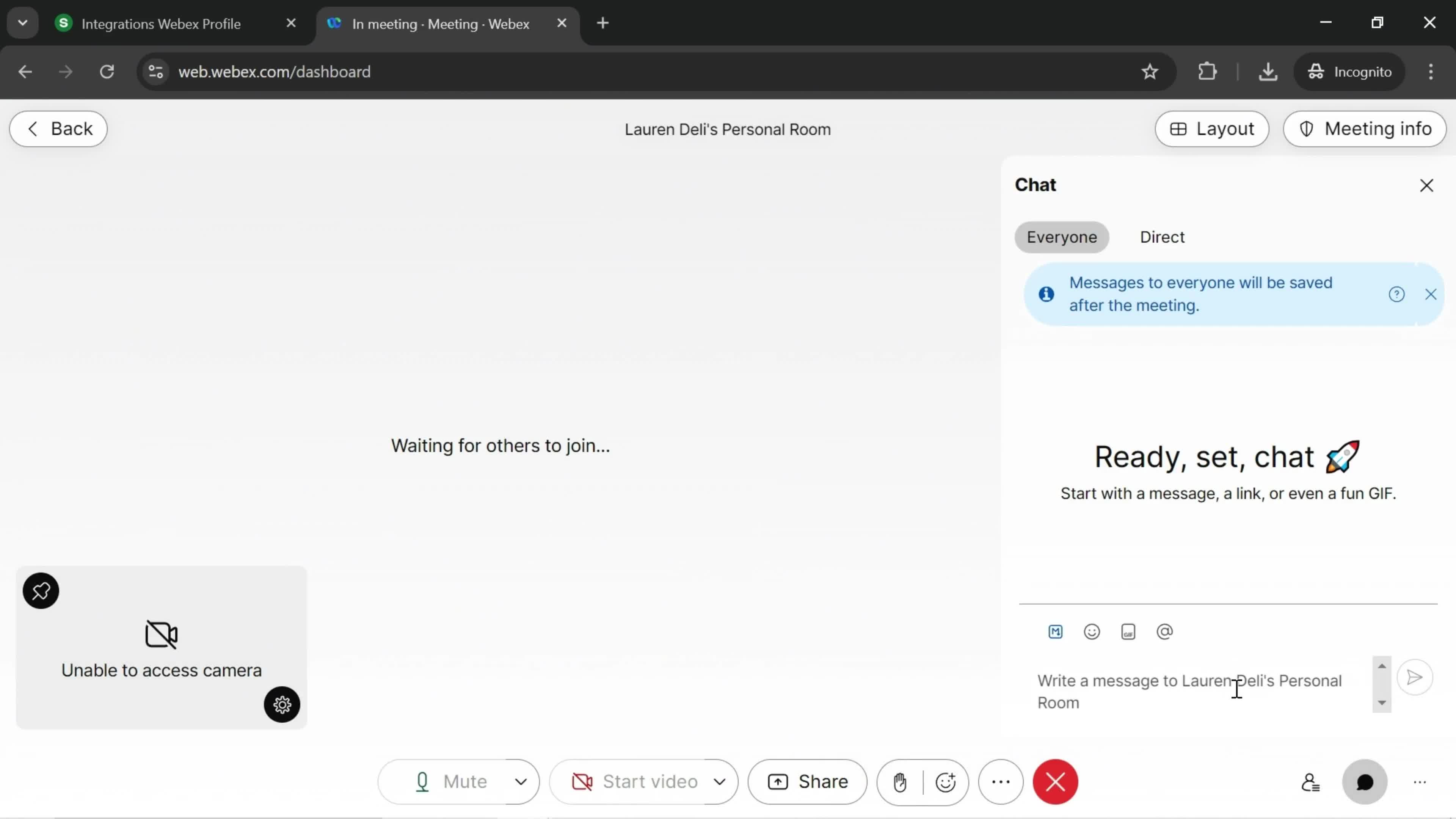Click the raise hand reaction icon
Image resolution: width=1456 pixels, height=819 pixels.
900,782
